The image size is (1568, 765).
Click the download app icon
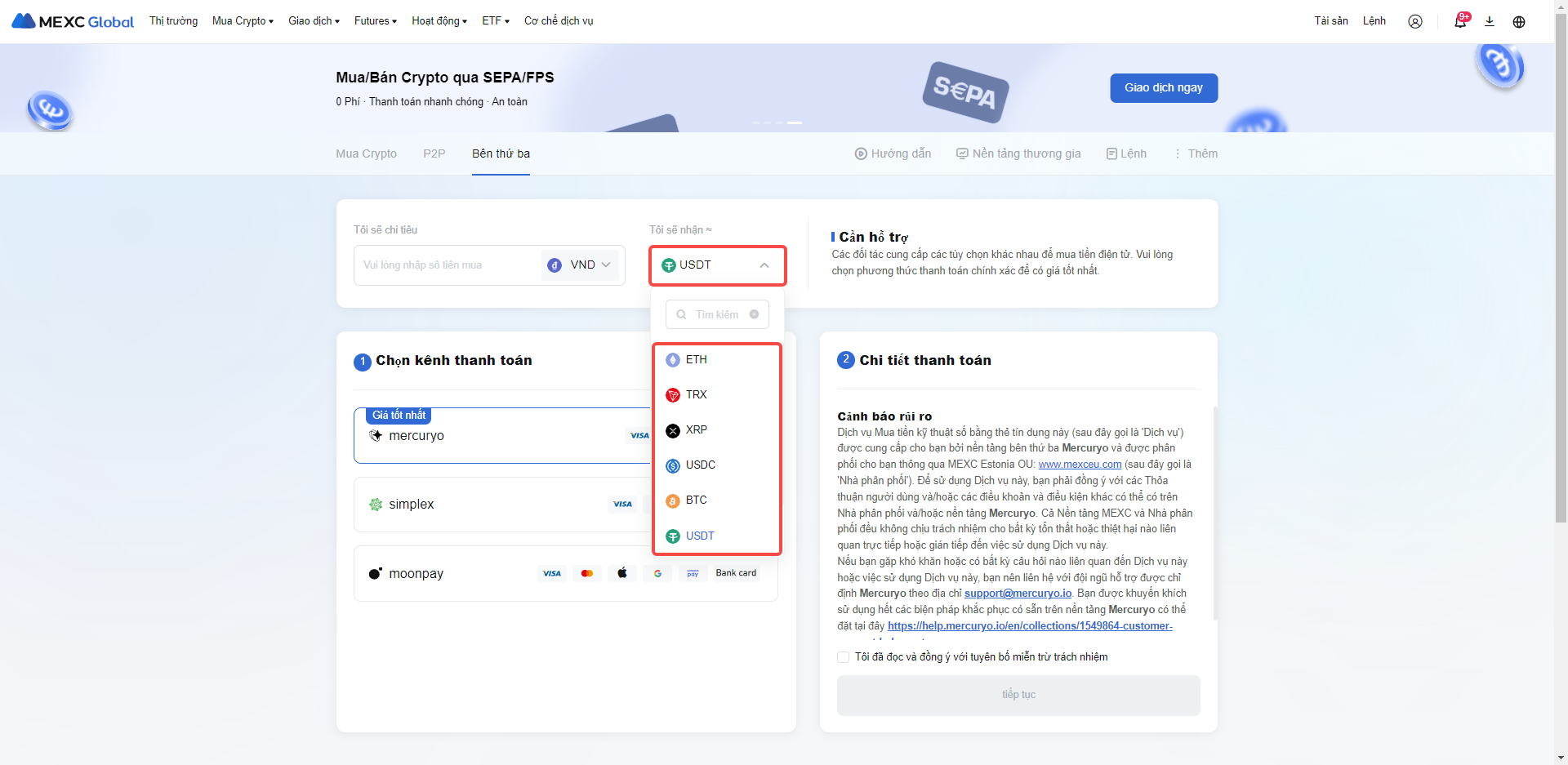(x=1490, y=21)
